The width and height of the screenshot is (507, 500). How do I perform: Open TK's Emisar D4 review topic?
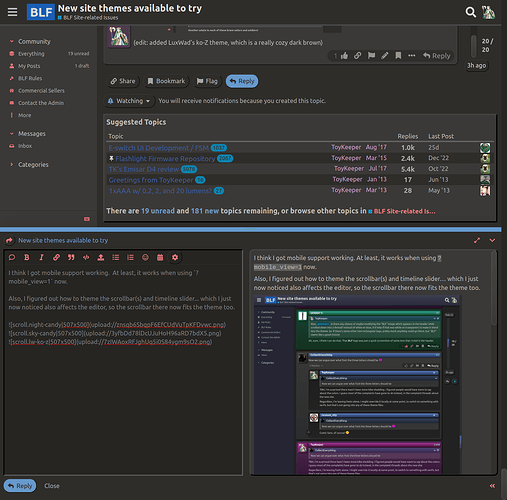point(144,169)
